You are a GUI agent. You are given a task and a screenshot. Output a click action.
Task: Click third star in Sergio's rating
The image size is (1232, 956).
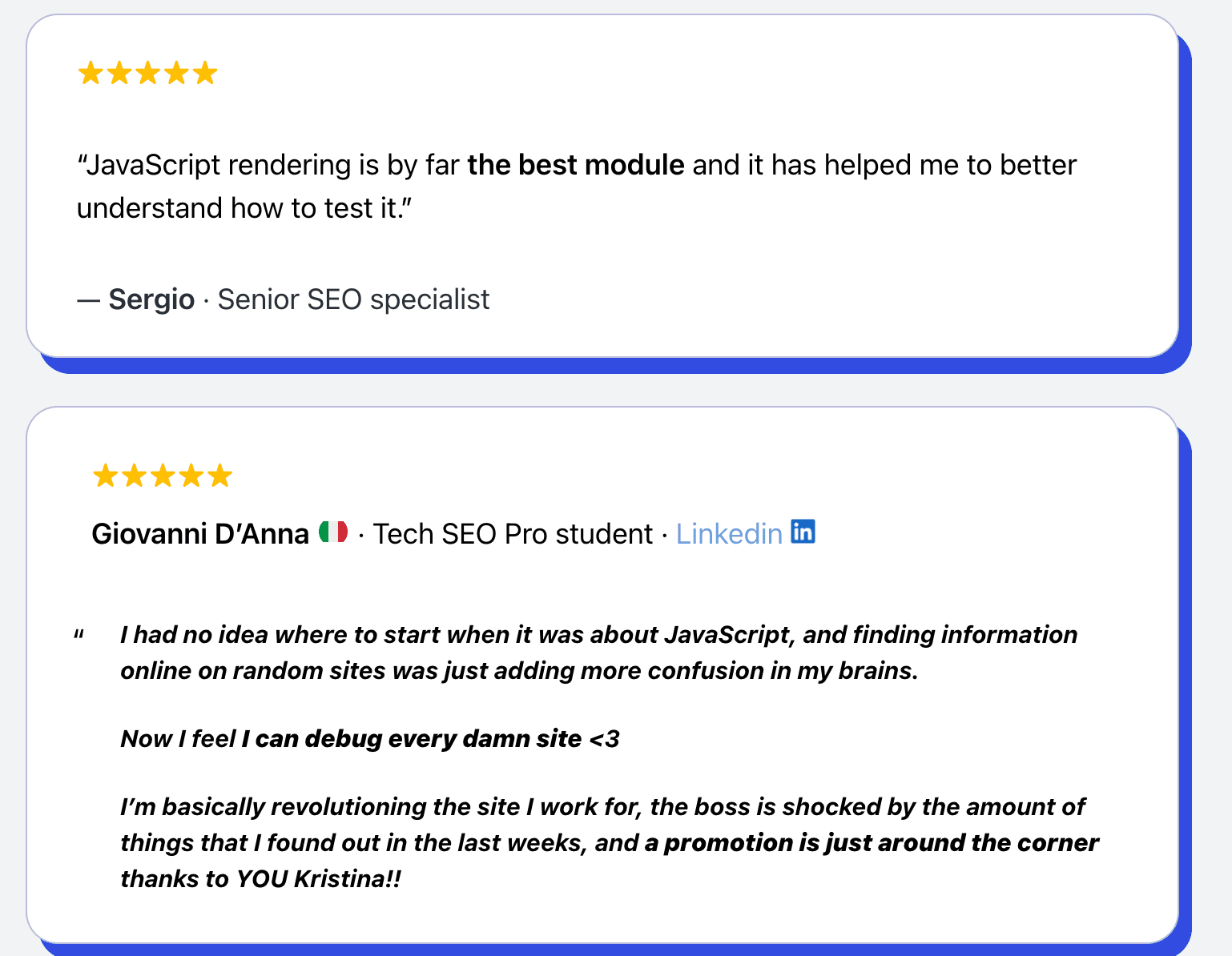click(x=148, y=74)
